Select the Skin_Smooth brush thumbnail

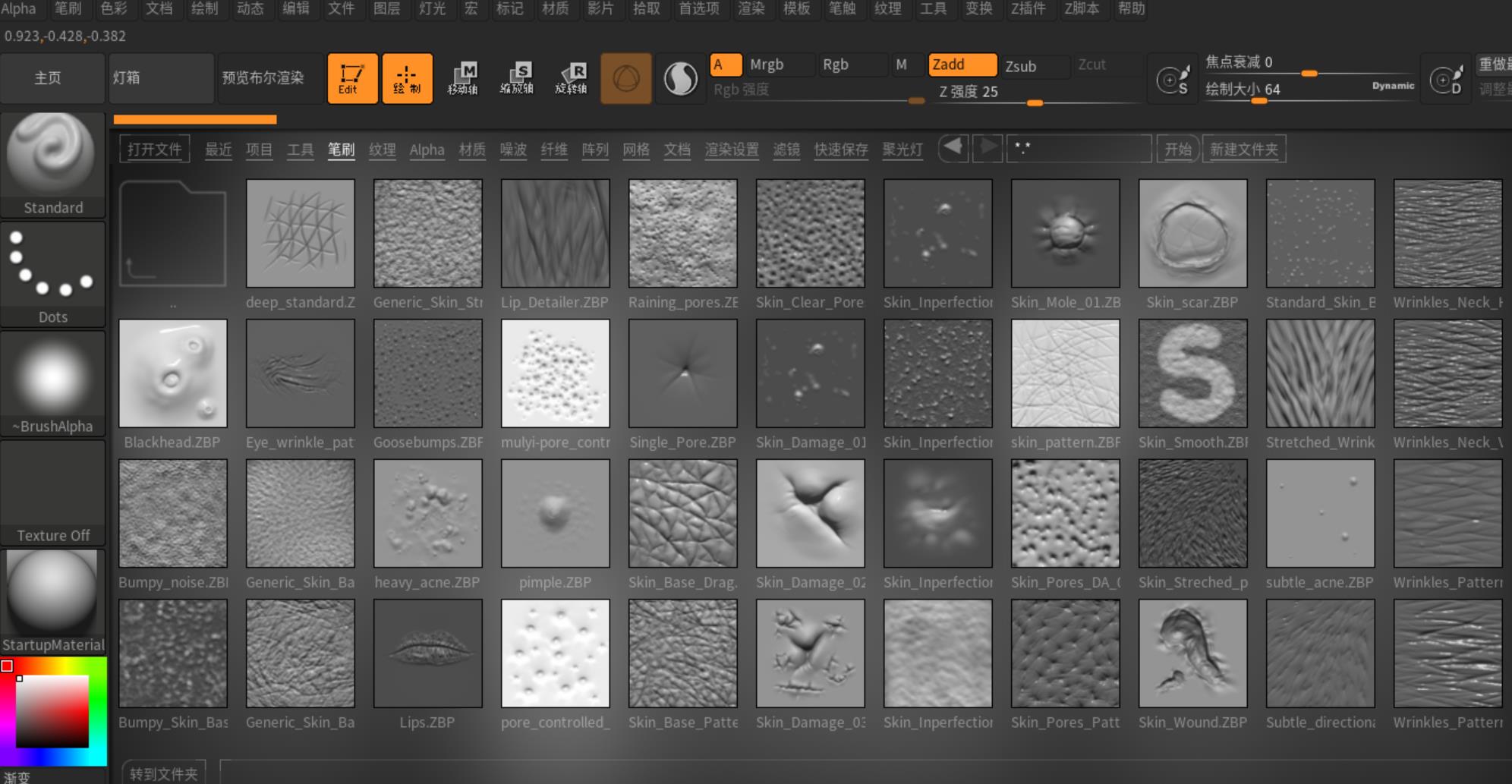[1193, 373]
